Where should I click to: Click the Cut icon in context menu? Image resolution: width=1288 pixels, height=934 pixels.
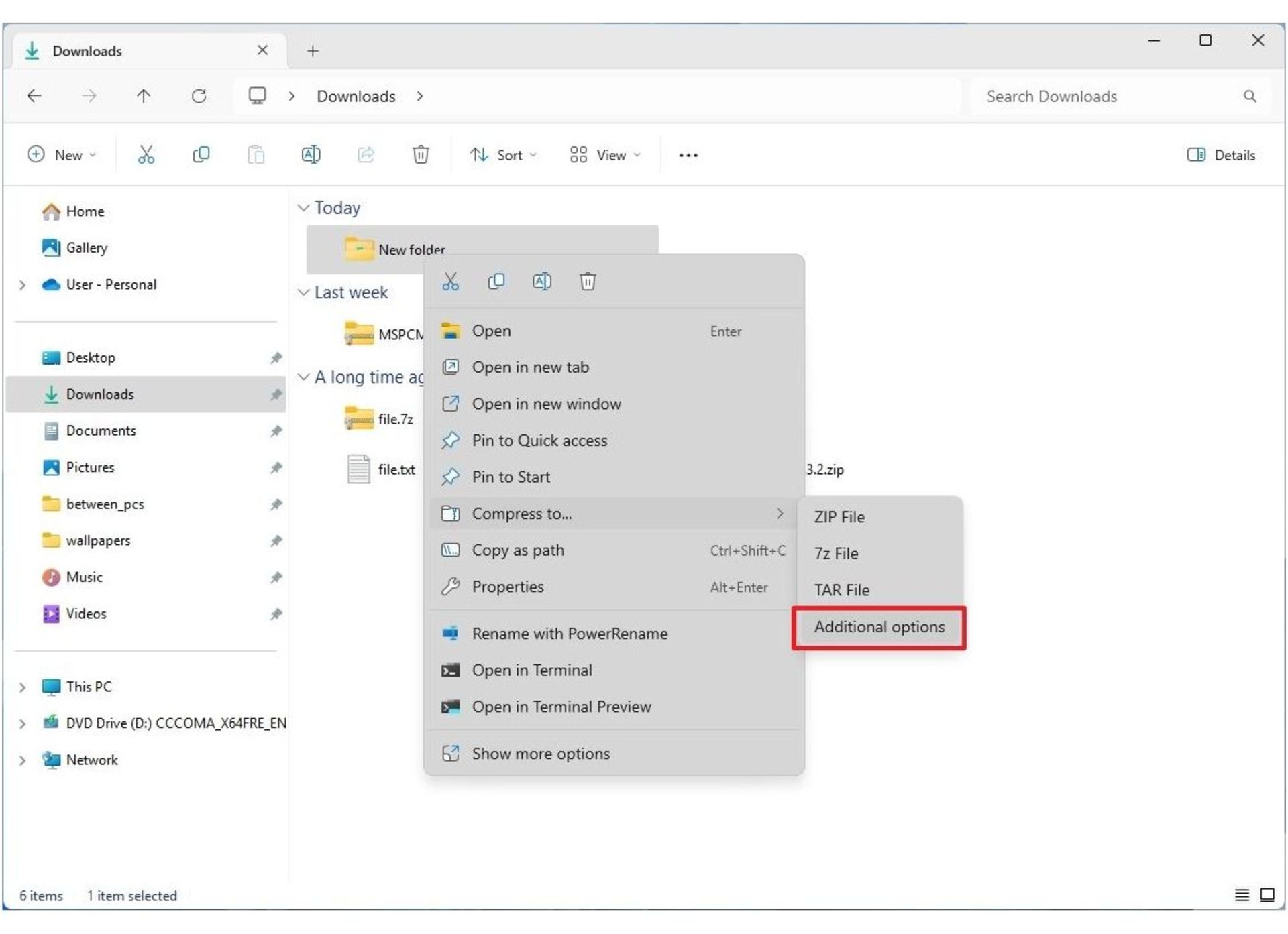[x=450, y=282]
